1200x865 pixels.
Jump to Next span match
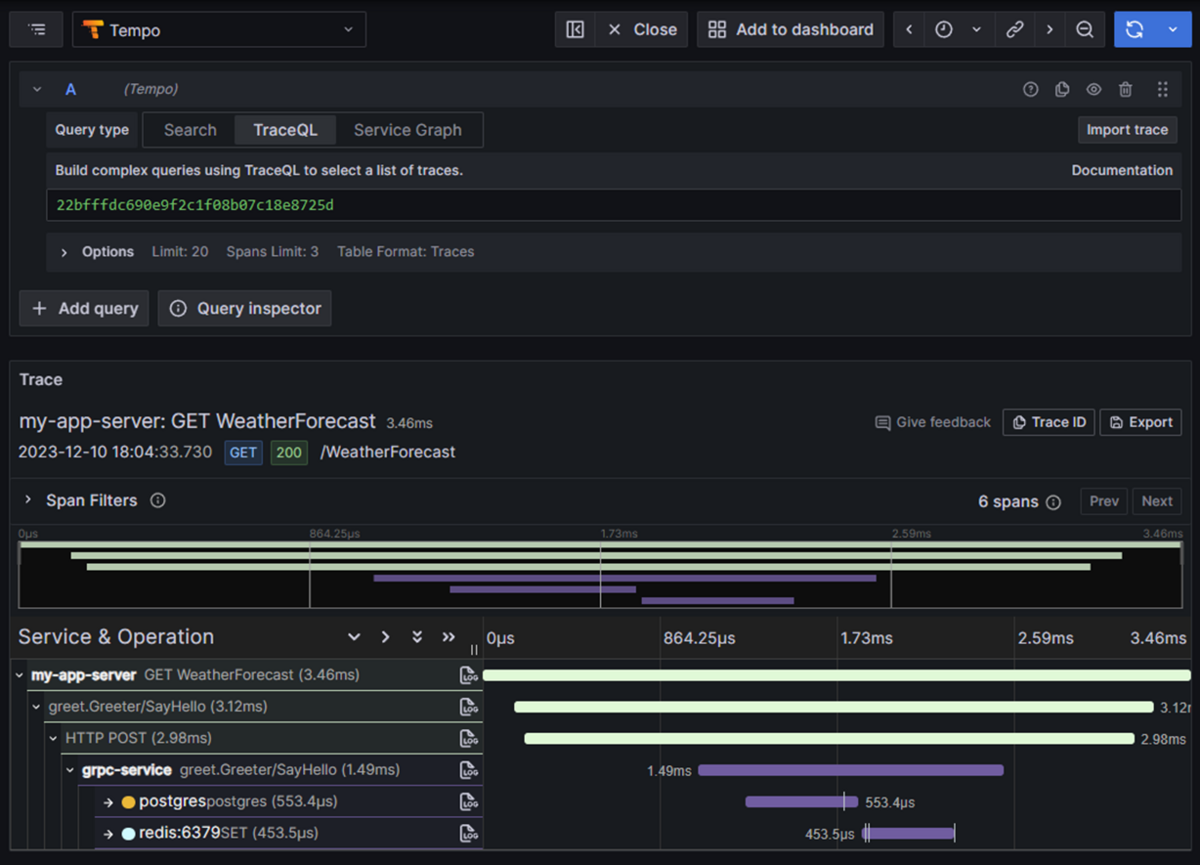[1157, 501]
